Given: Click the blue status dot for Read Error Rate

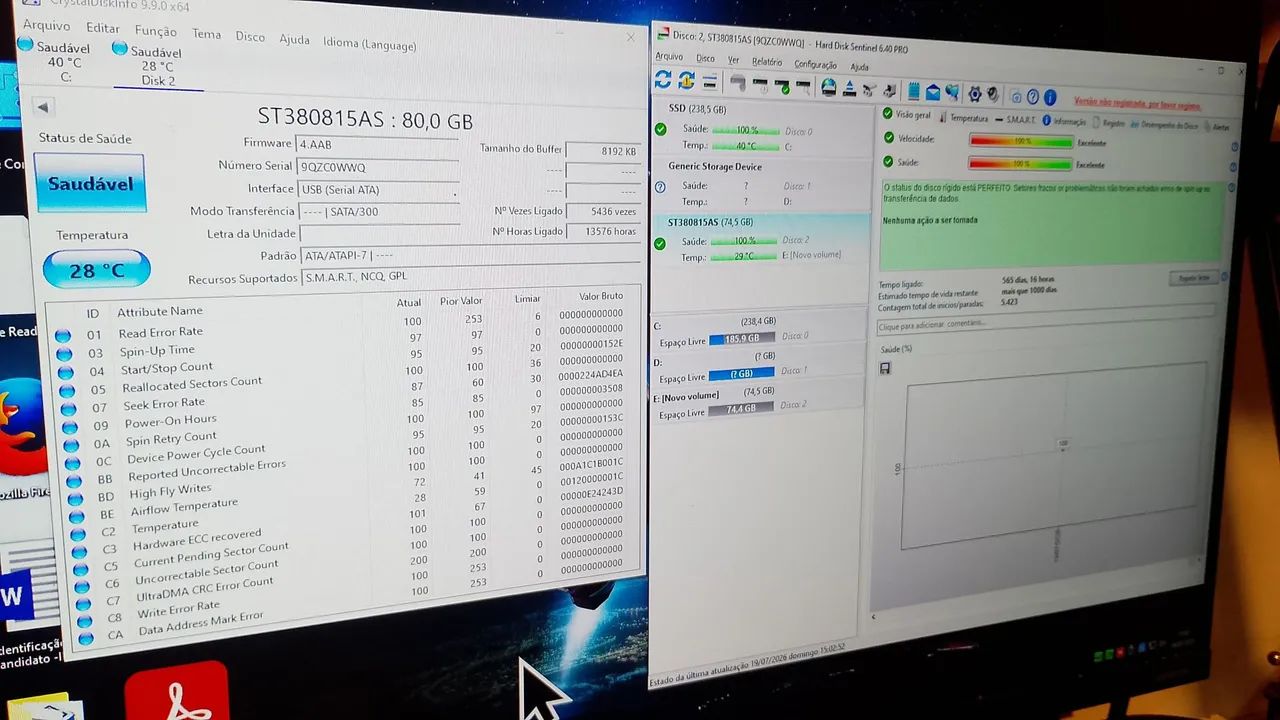Looking at the screenshot, I should [63, 336].
